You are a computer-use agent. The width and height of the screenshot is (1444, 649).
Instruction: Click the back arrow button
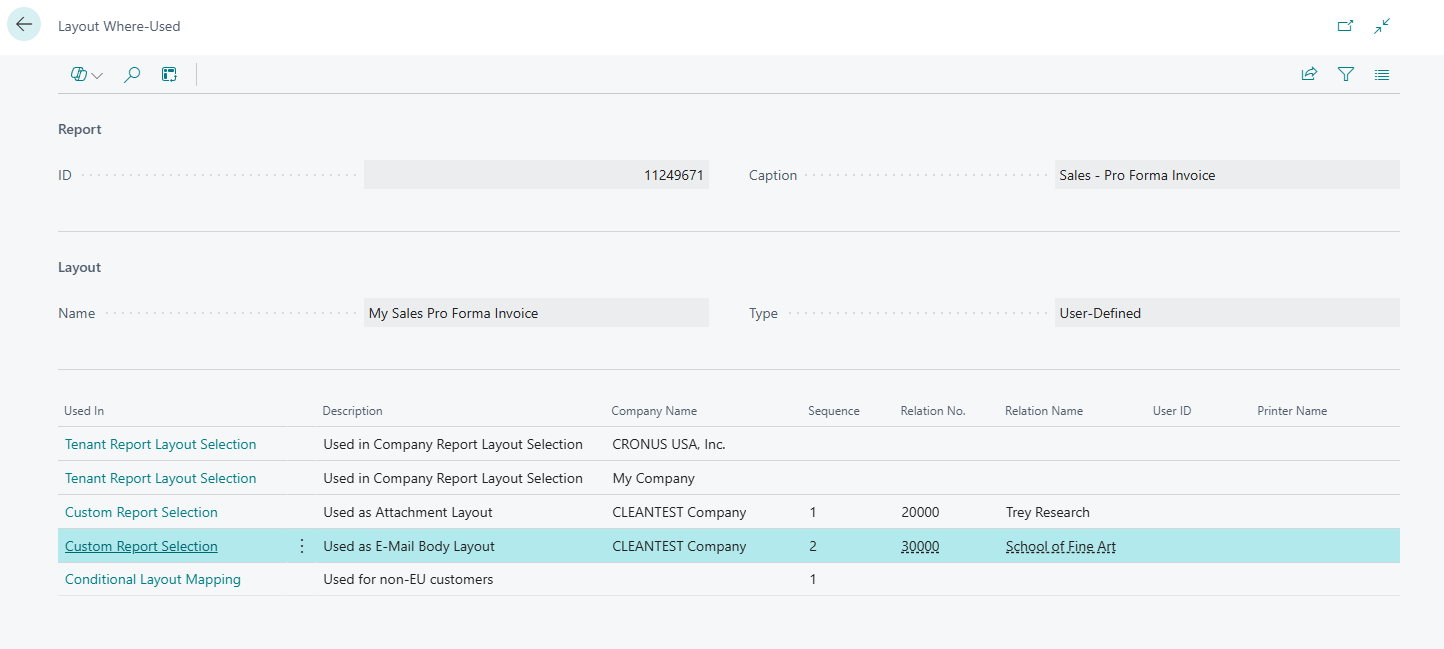[x=24, y=25]
